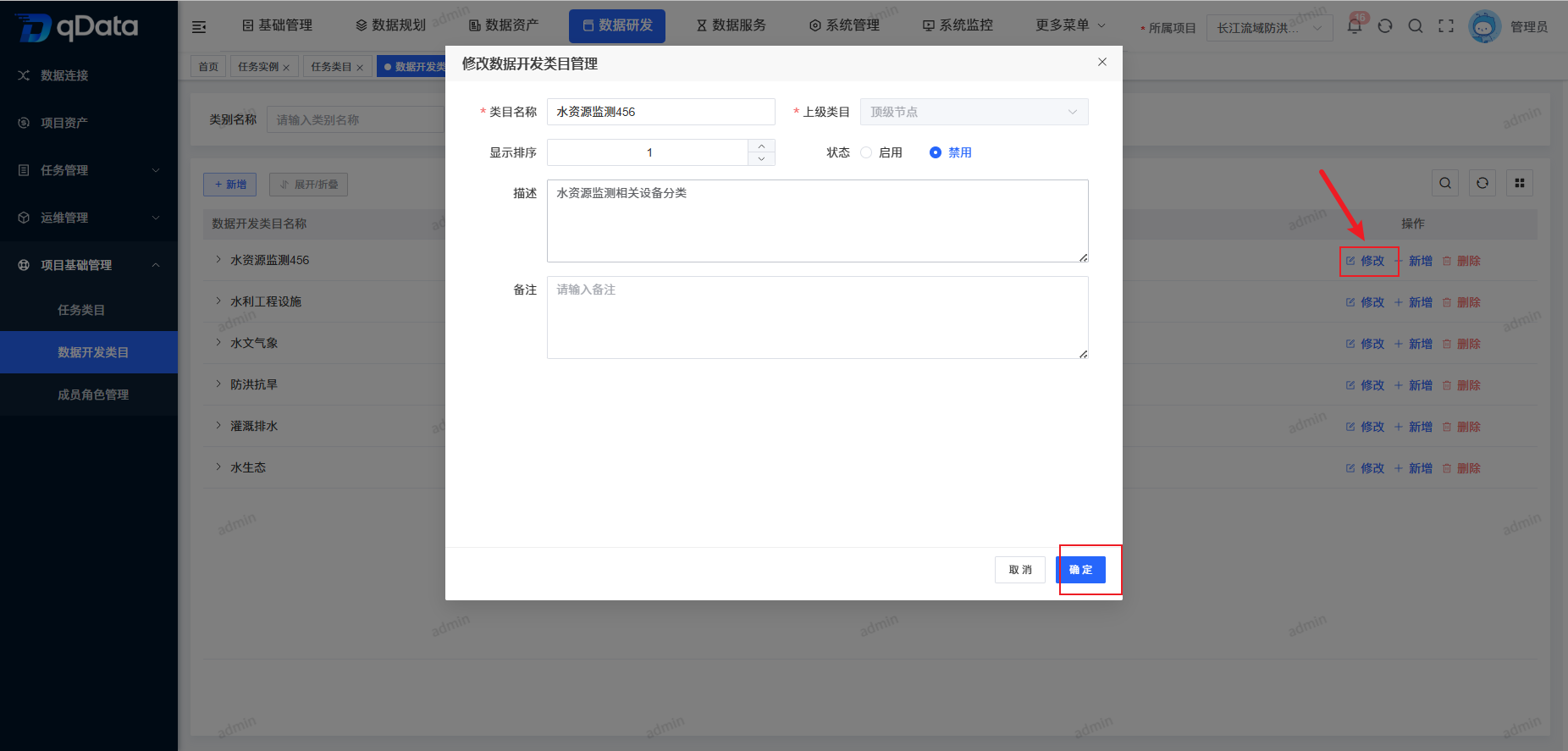The width and height of the screenshot is (1568, 751).
Task: Toggle fullscreen mode icon
Action: pyautogui.click(x=1446, y=26)
